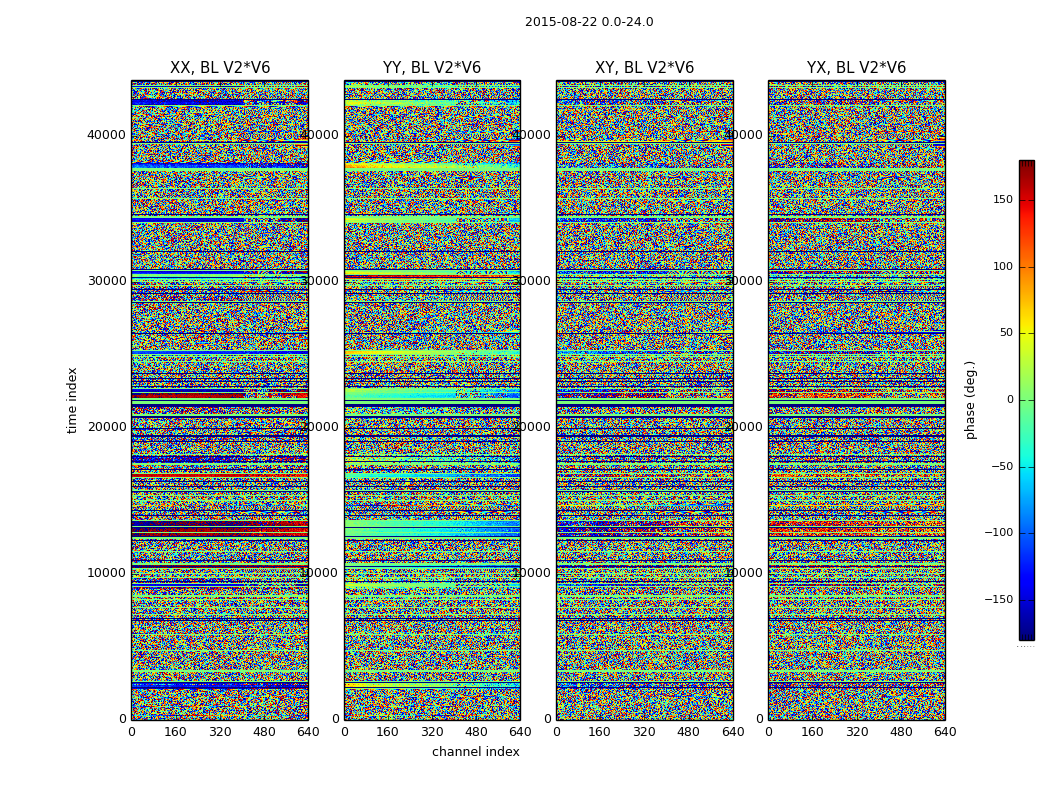
Task: Select the 'XX, BL V2*V6' subplot title
Action: [x=220, y=68]
